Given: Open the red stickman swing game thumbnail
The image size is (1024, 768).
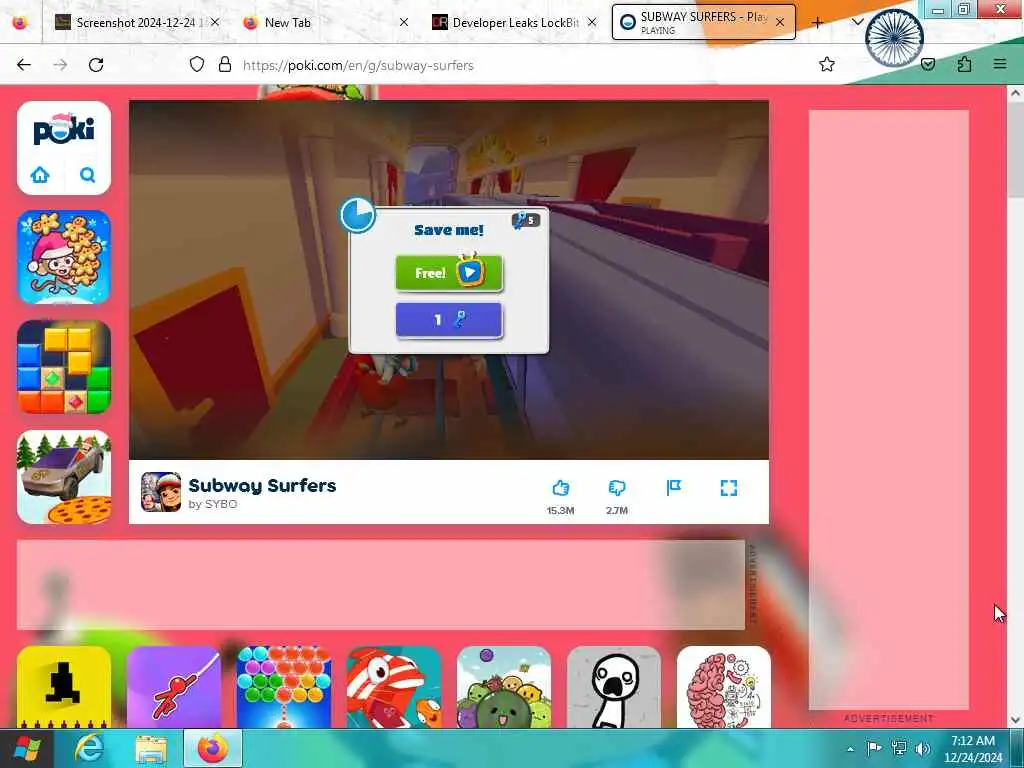Looking at the screenshot, I should click(174, 687).
